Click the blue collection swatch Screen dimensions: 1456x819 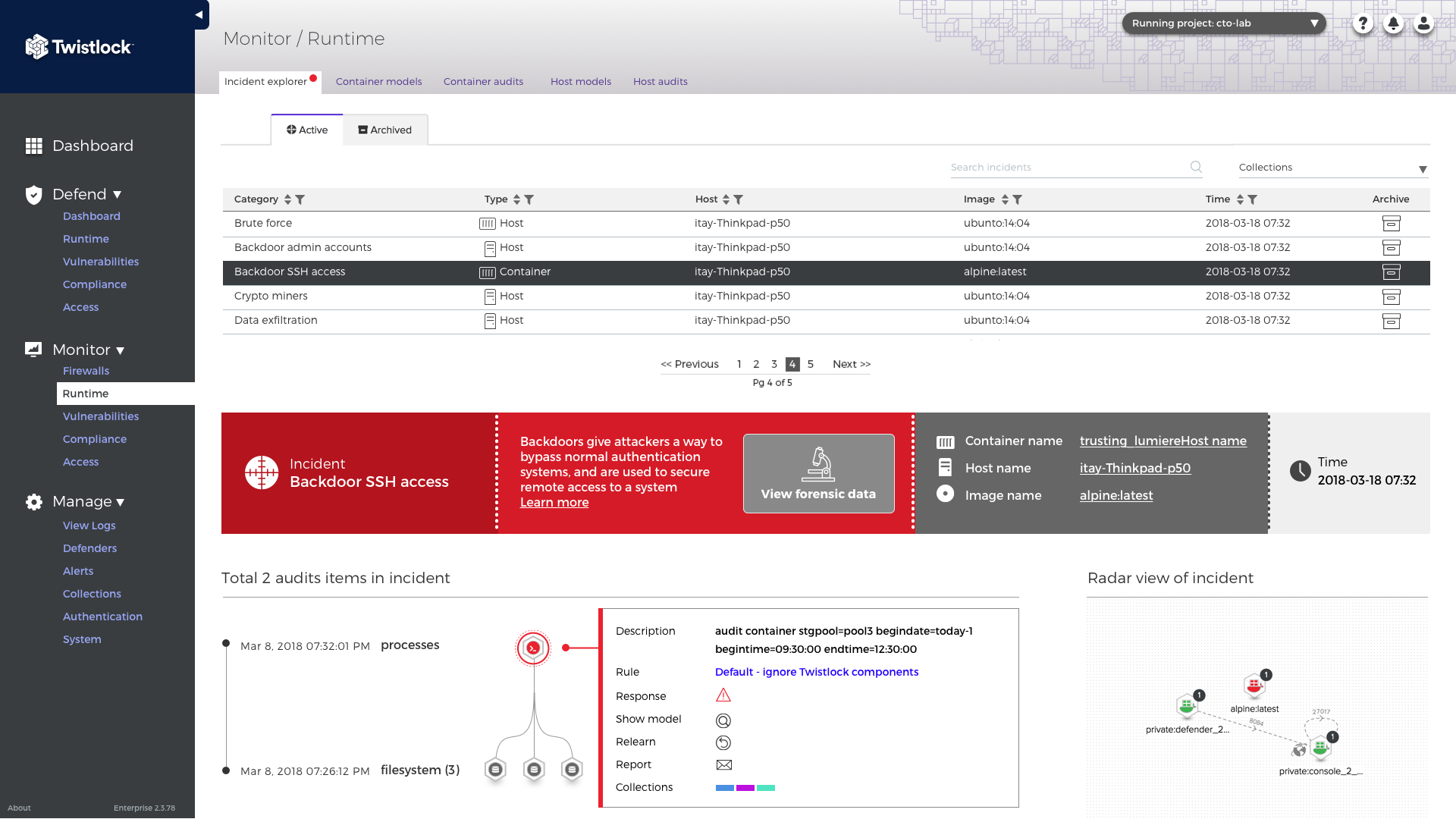(x=724, y=788)
